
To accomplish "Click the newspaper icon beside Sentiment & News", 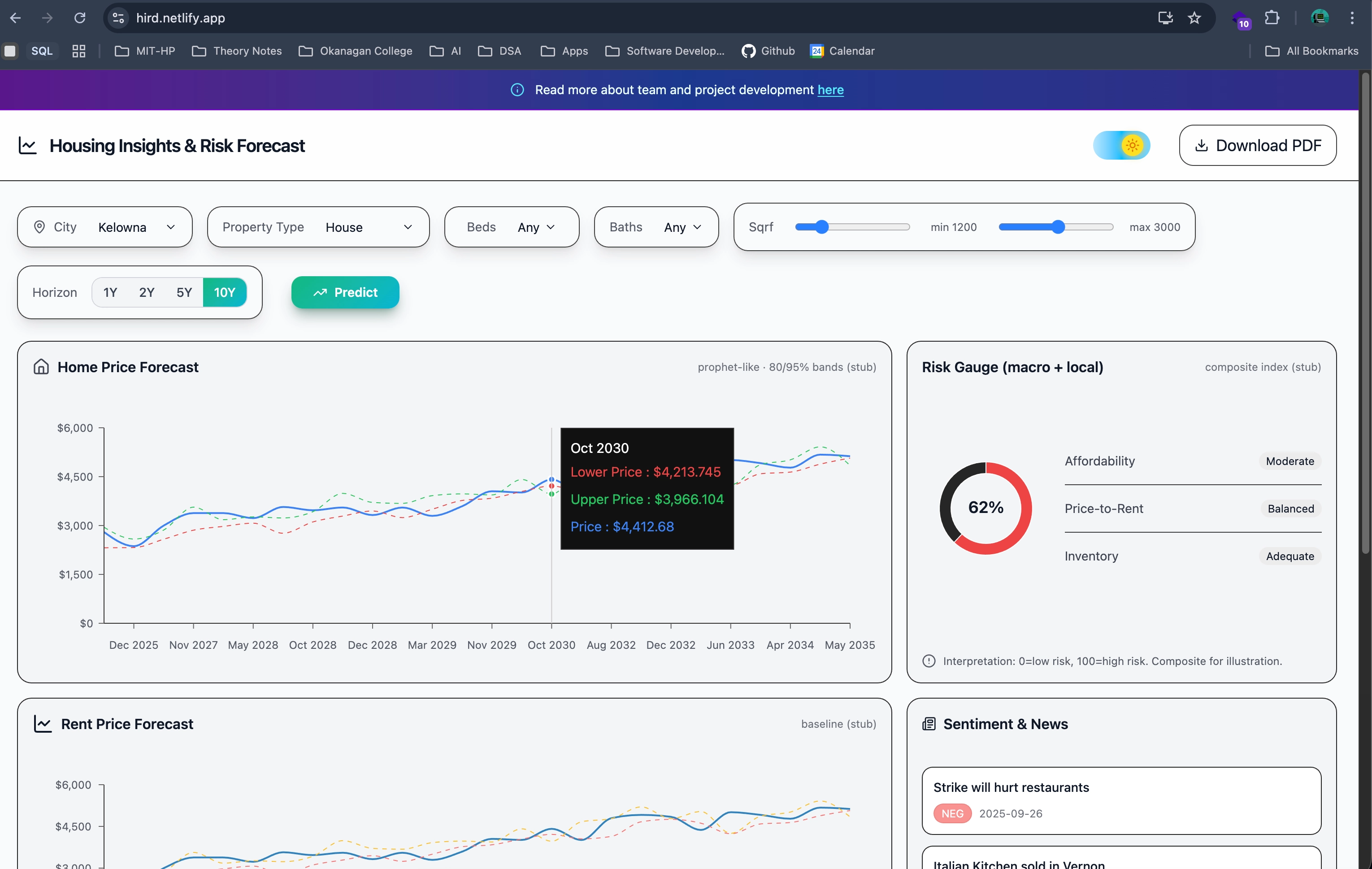I will coord(929,724).
